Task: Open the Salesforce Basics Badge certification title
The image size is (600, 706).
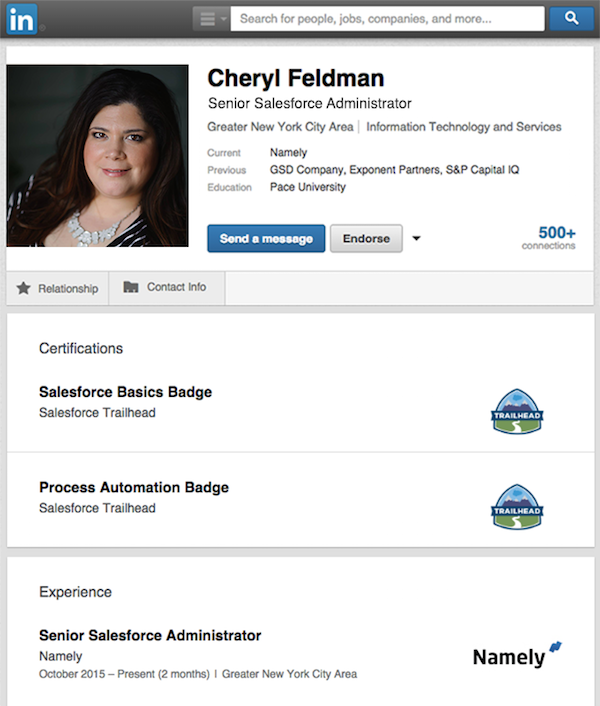Action: point(125,392)
